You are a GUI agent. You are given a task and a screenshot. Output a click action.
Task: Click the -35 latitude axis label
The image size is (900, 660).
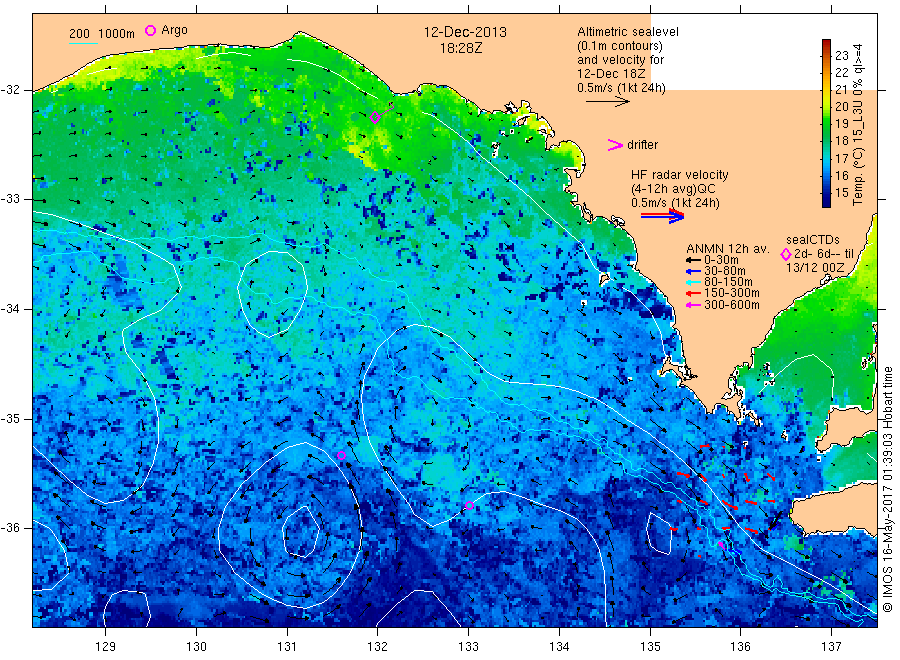coord(11,418)
